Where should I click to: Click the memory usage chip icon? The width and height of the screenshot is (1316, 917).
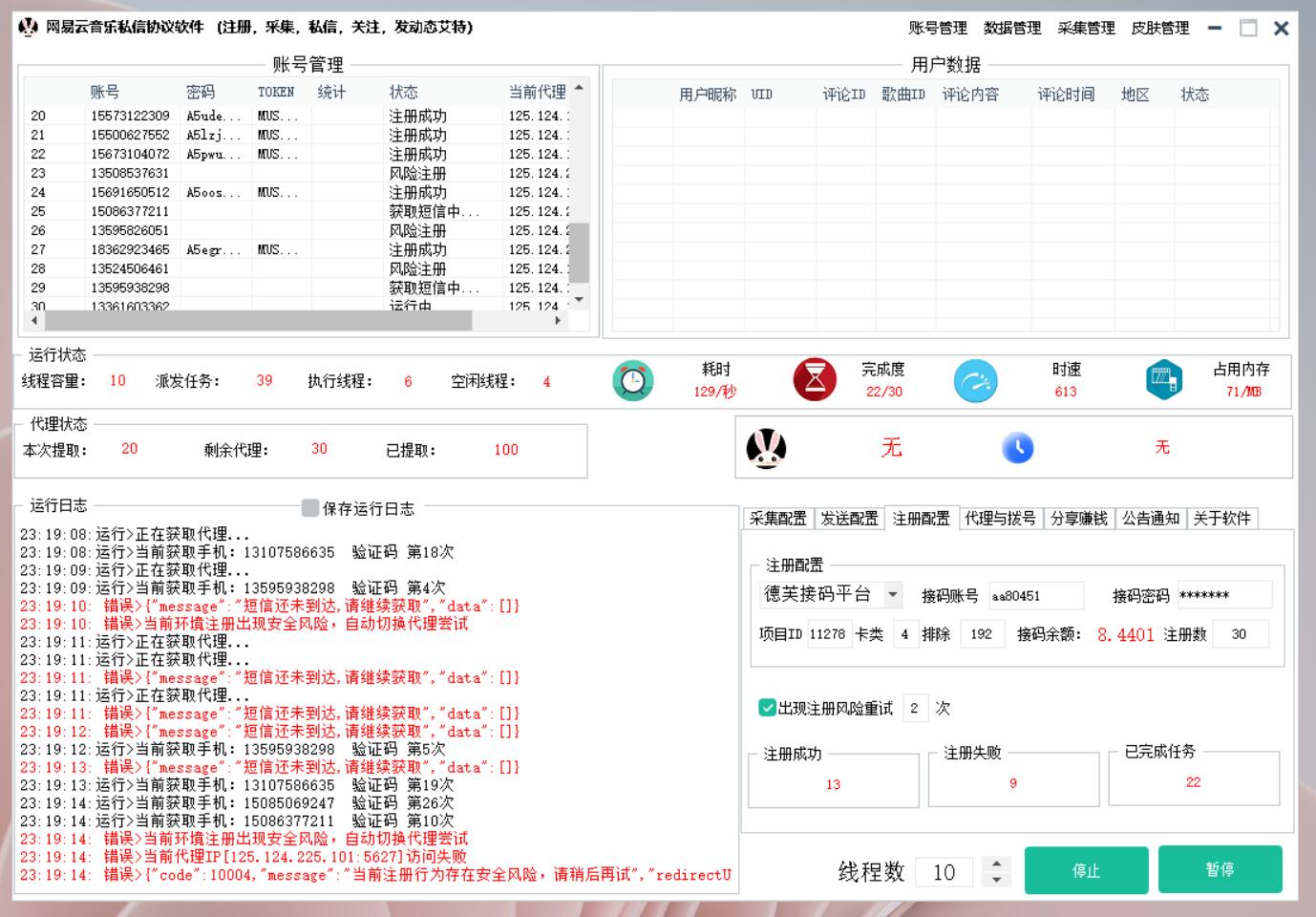pyautogui.click(x=1163, y=380)
